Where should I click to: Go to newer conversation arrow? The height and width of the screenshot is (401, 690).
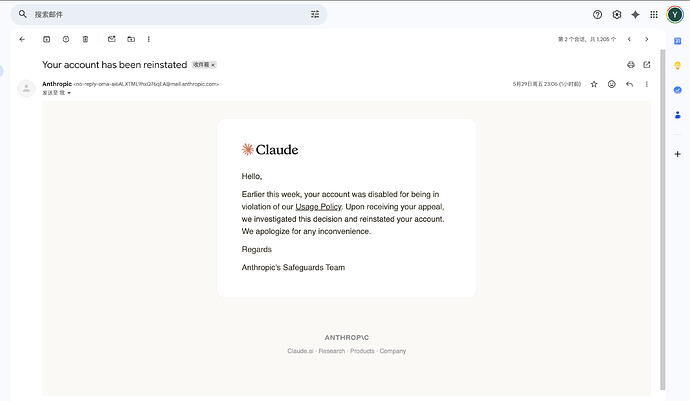pos(629,39)
